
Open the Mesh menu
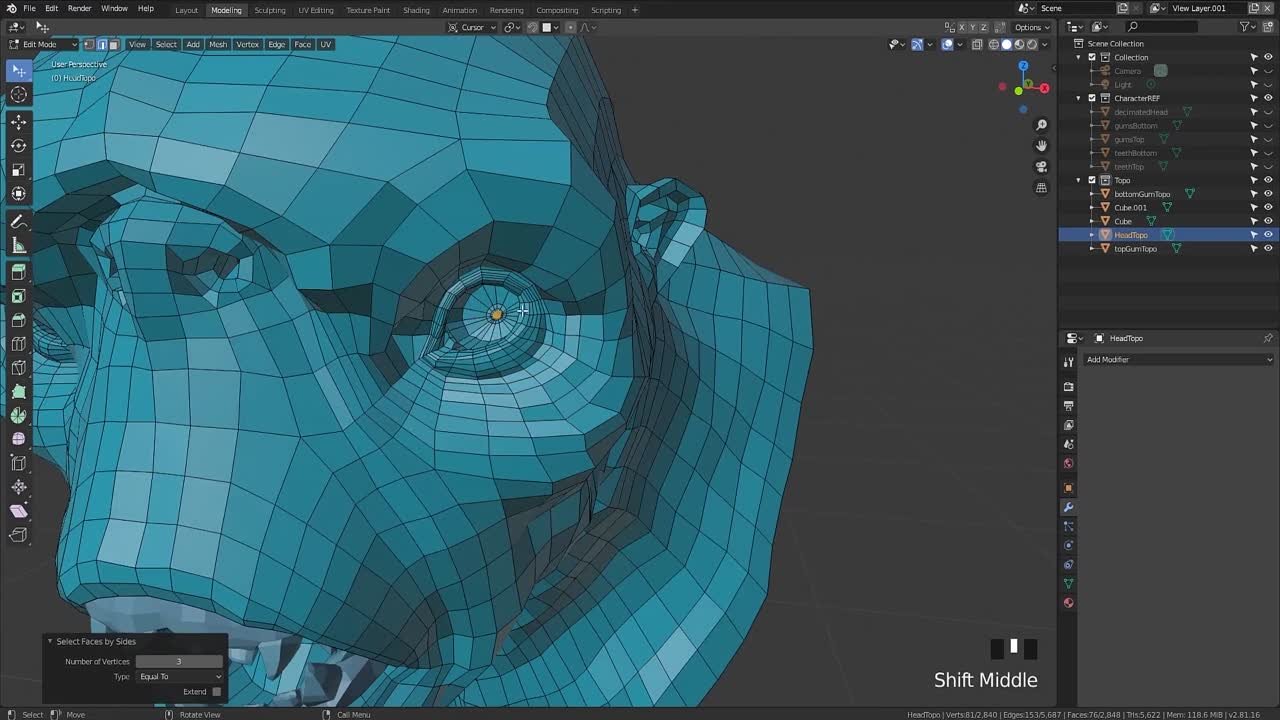point(217,44)
